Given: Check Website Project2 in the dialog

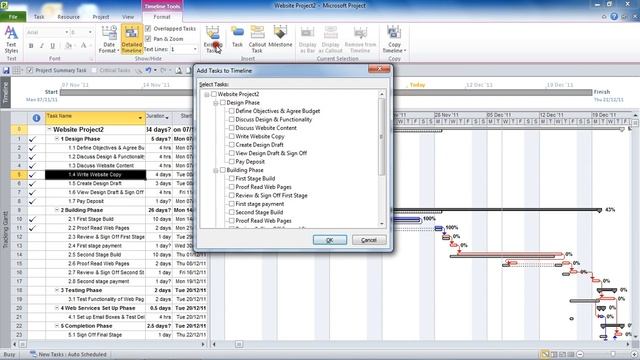Looking at the screenshot, I should 214,94.
